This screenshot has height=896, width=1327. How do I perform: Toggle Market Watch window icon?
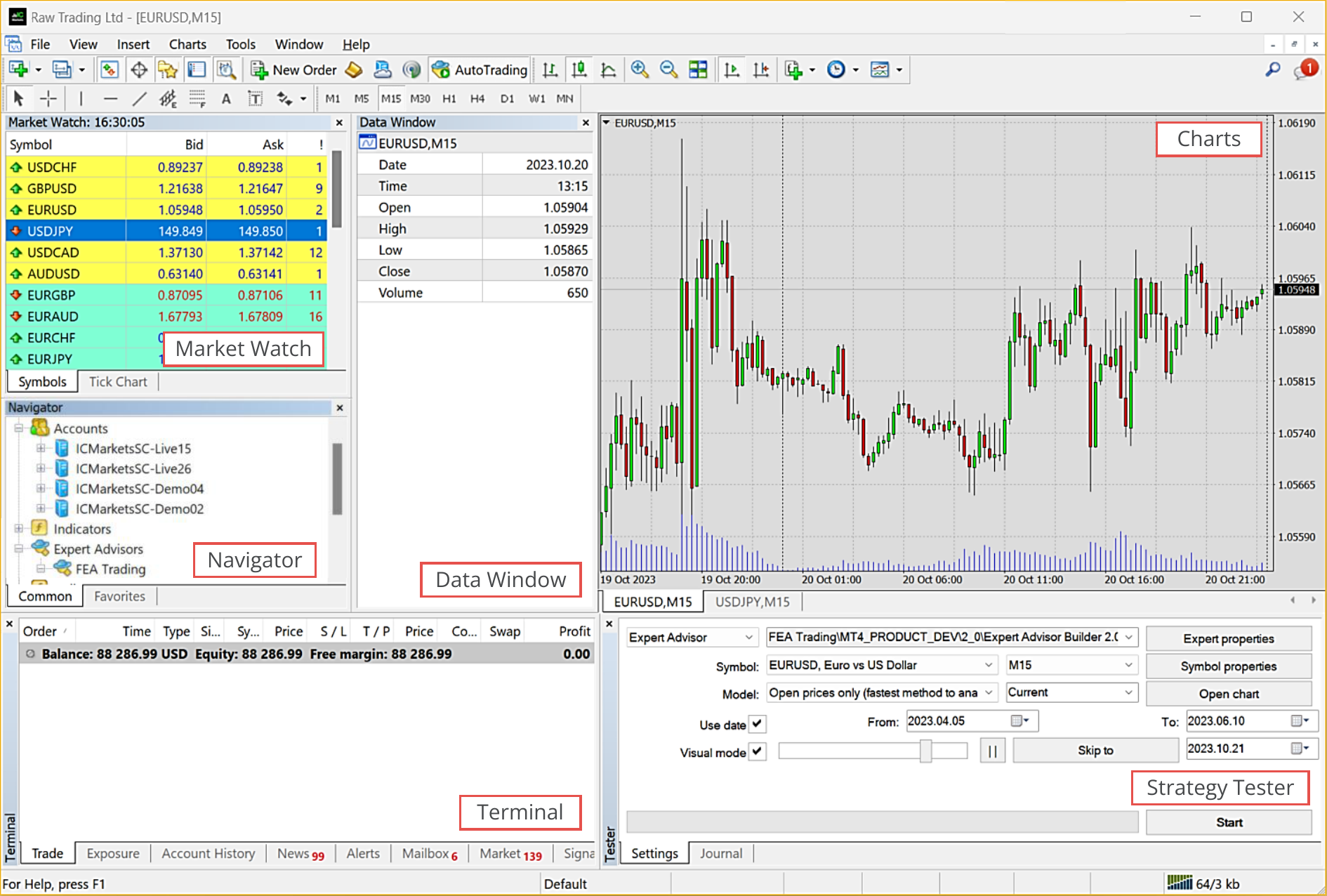coord(109,70)
